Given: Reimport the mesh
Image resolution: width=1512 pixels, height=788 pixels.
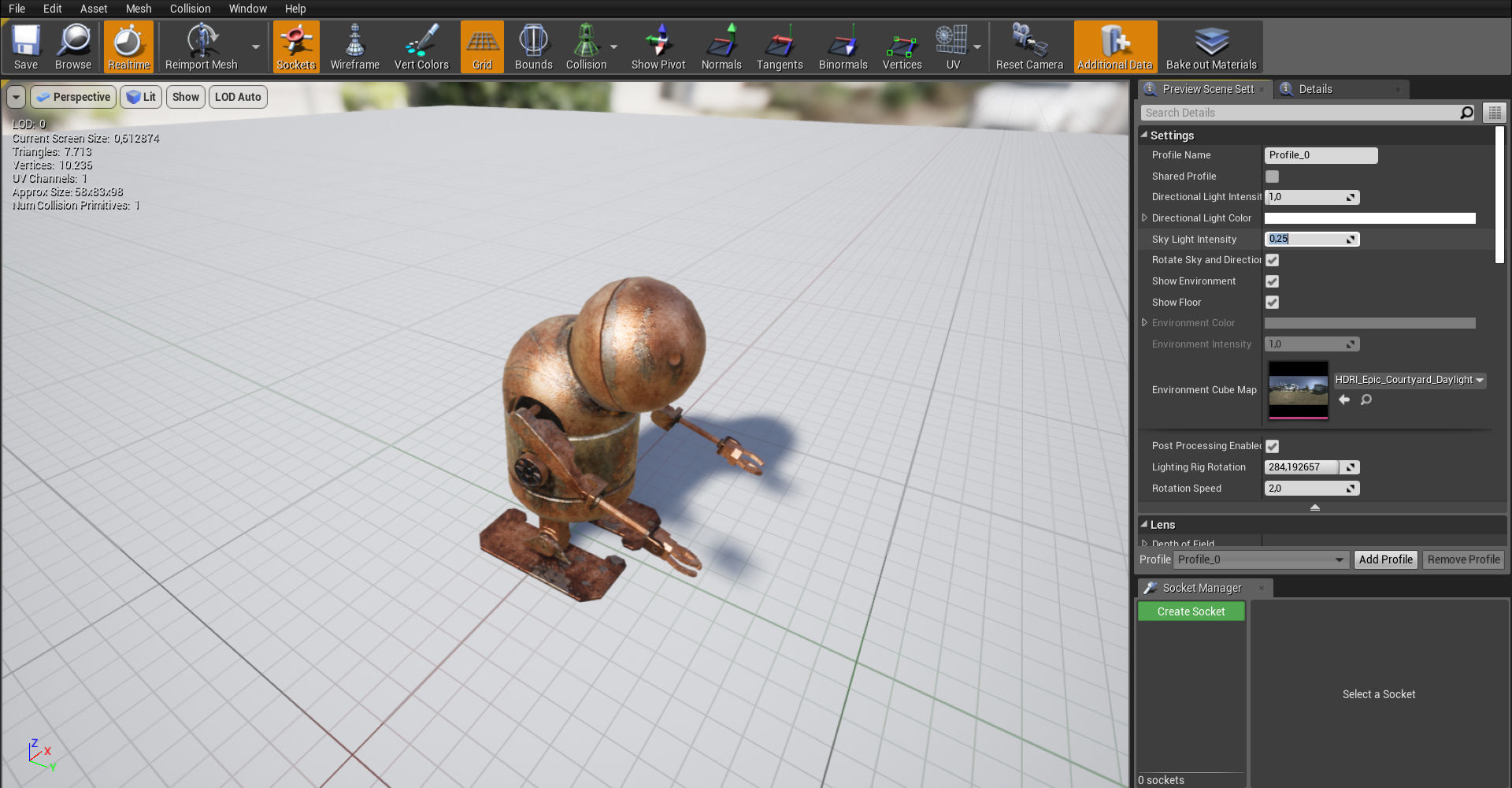Looking at the screenshot, I should (x=202, y=47).
